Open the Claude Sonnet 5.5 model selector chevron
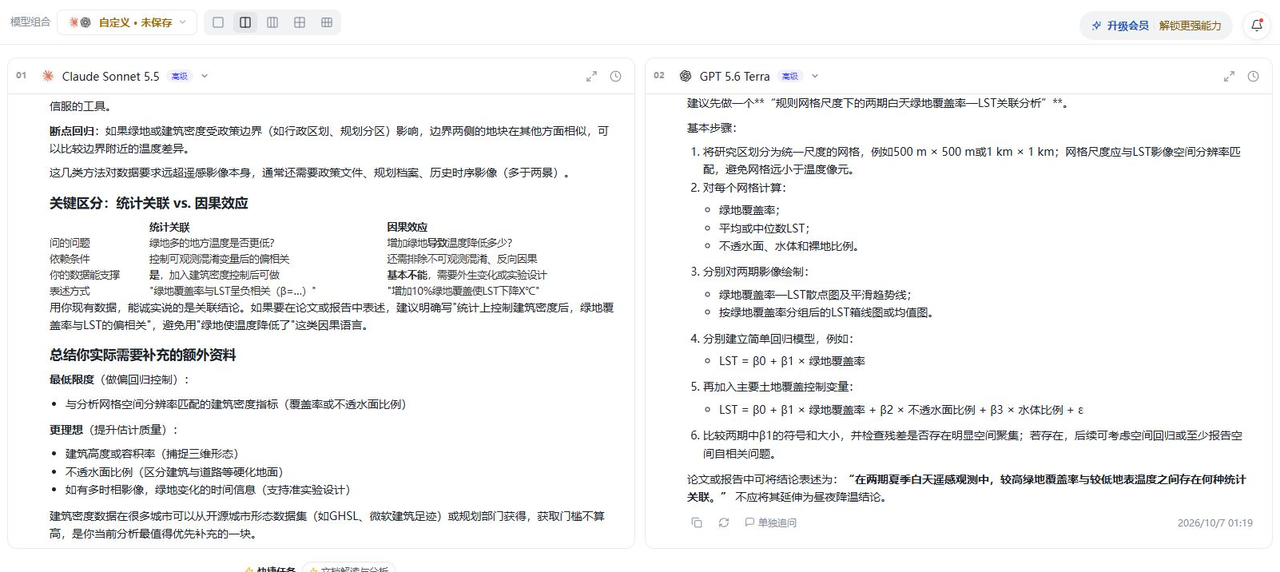The width and height of the screenshot is (1280, 572). 205,76
